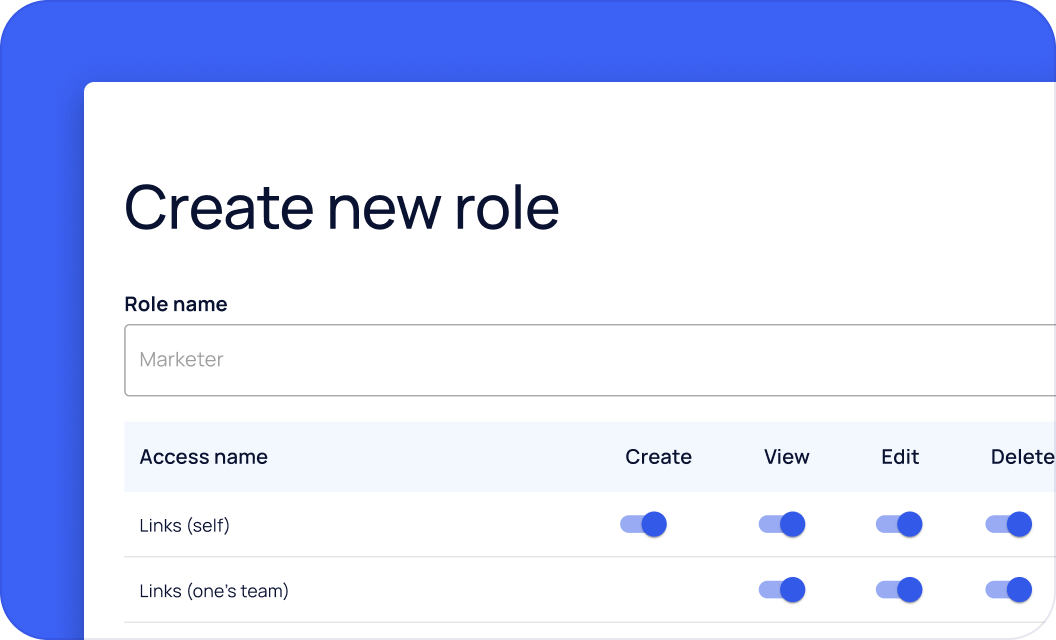Select the Links (self) row label
The height and width of the screenshot is (640, 1056).
tap(184, 524)
